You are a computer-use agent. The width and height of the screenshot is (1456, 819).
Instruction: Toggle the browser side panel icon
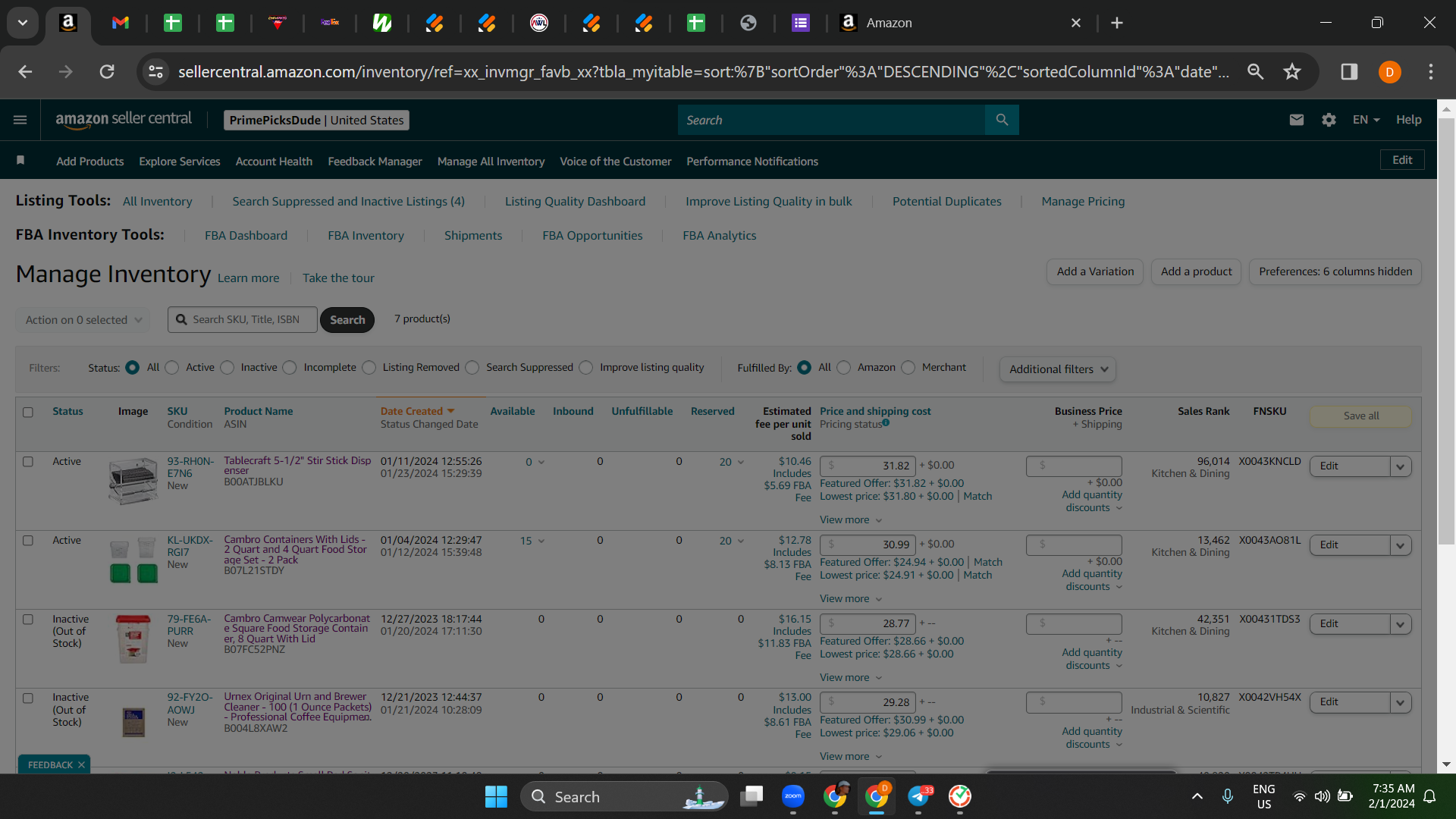pyautogui.click(x=1349, y=71)
